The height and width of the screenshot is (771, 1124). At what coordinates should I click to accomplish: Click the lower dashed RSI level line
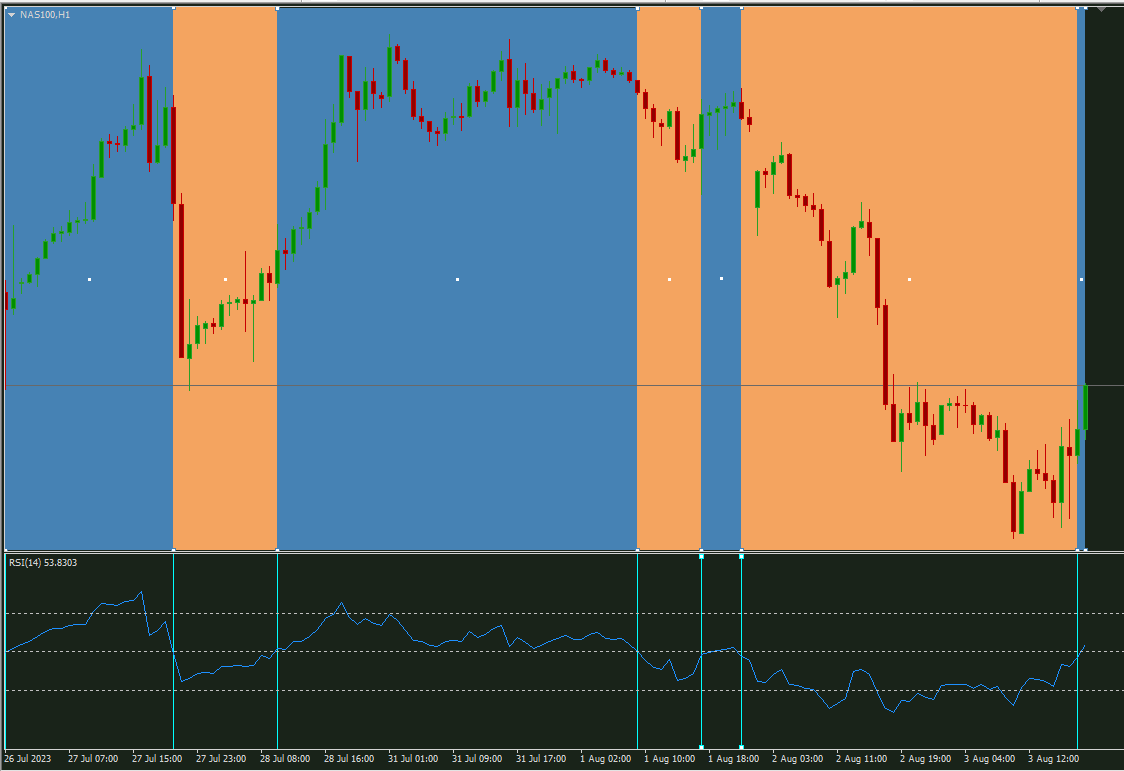(545, 691)
